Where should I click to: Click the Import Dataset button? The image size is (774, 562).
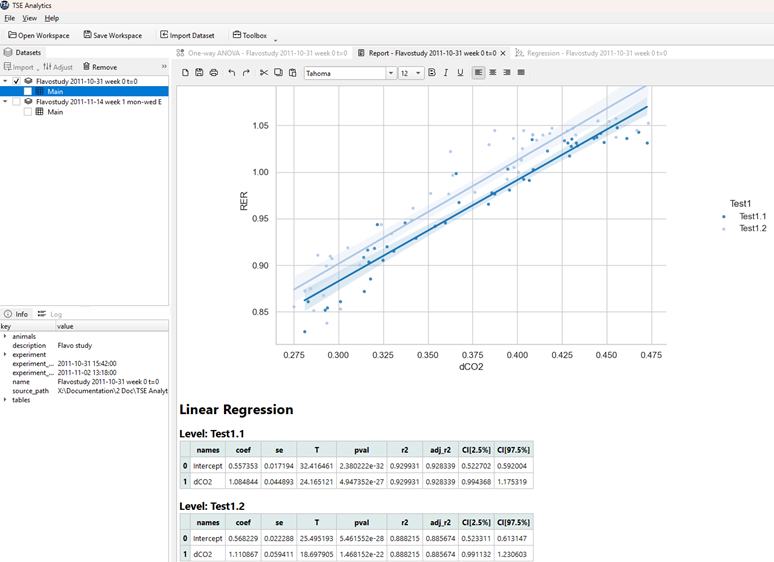189,35
